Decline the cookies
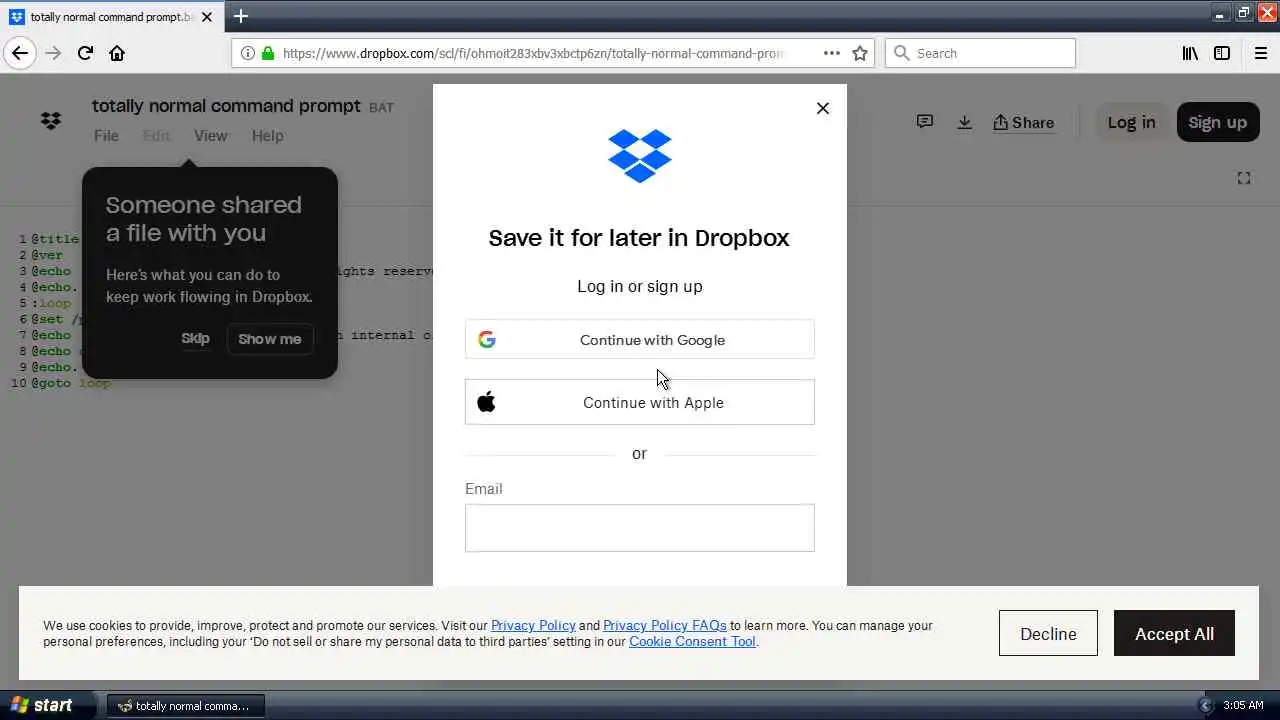1280x720 pixels. pyautogui.click(x=1048, y=634)
